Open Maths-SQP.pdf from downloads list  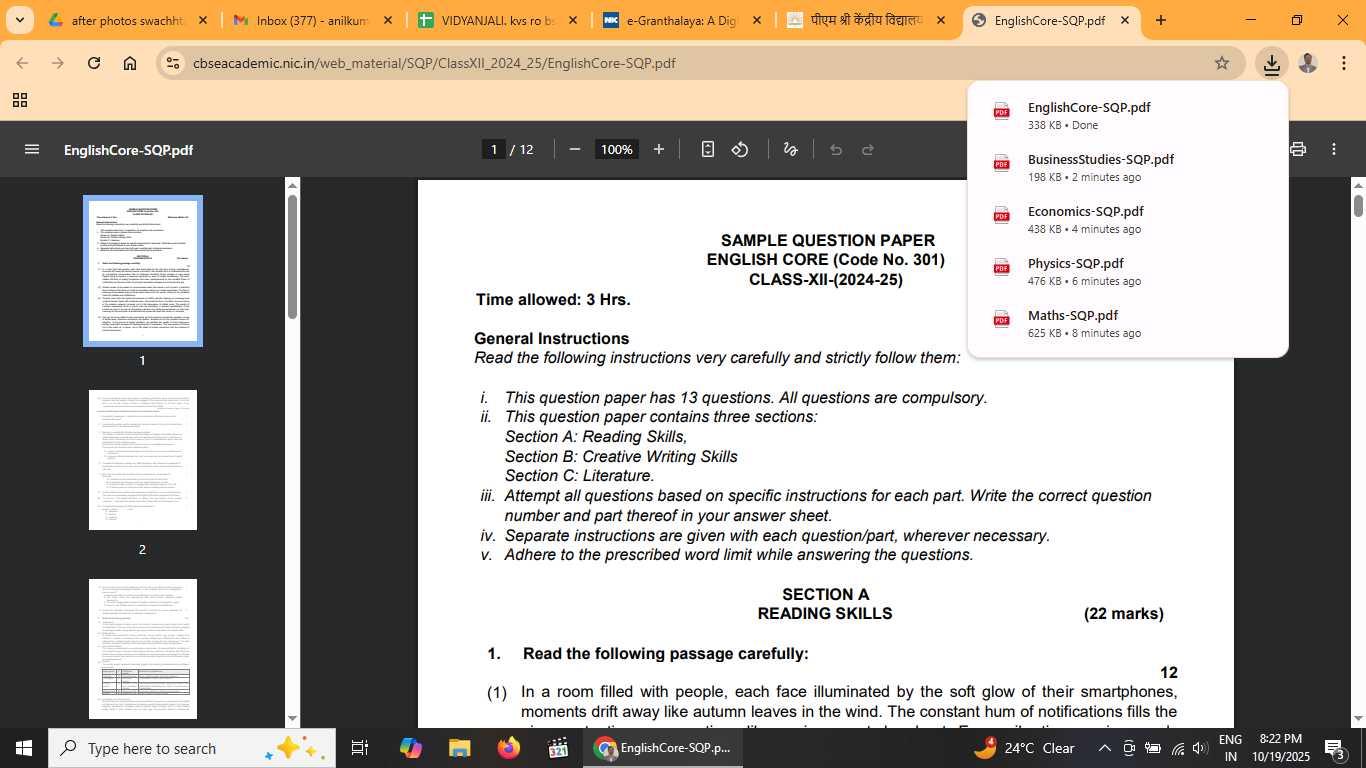[x=1072, y=316]
